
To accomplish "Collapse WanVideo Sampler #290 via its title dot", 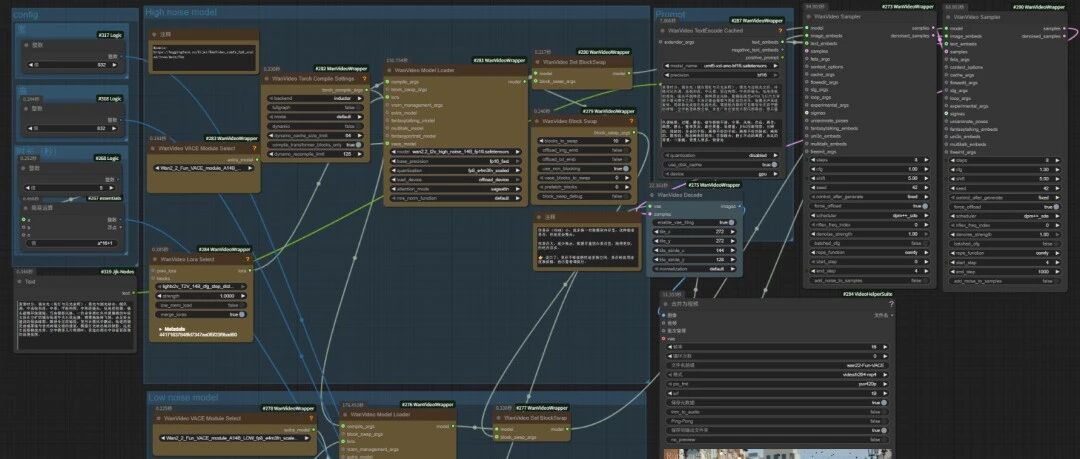I will [x=949, y=17].
